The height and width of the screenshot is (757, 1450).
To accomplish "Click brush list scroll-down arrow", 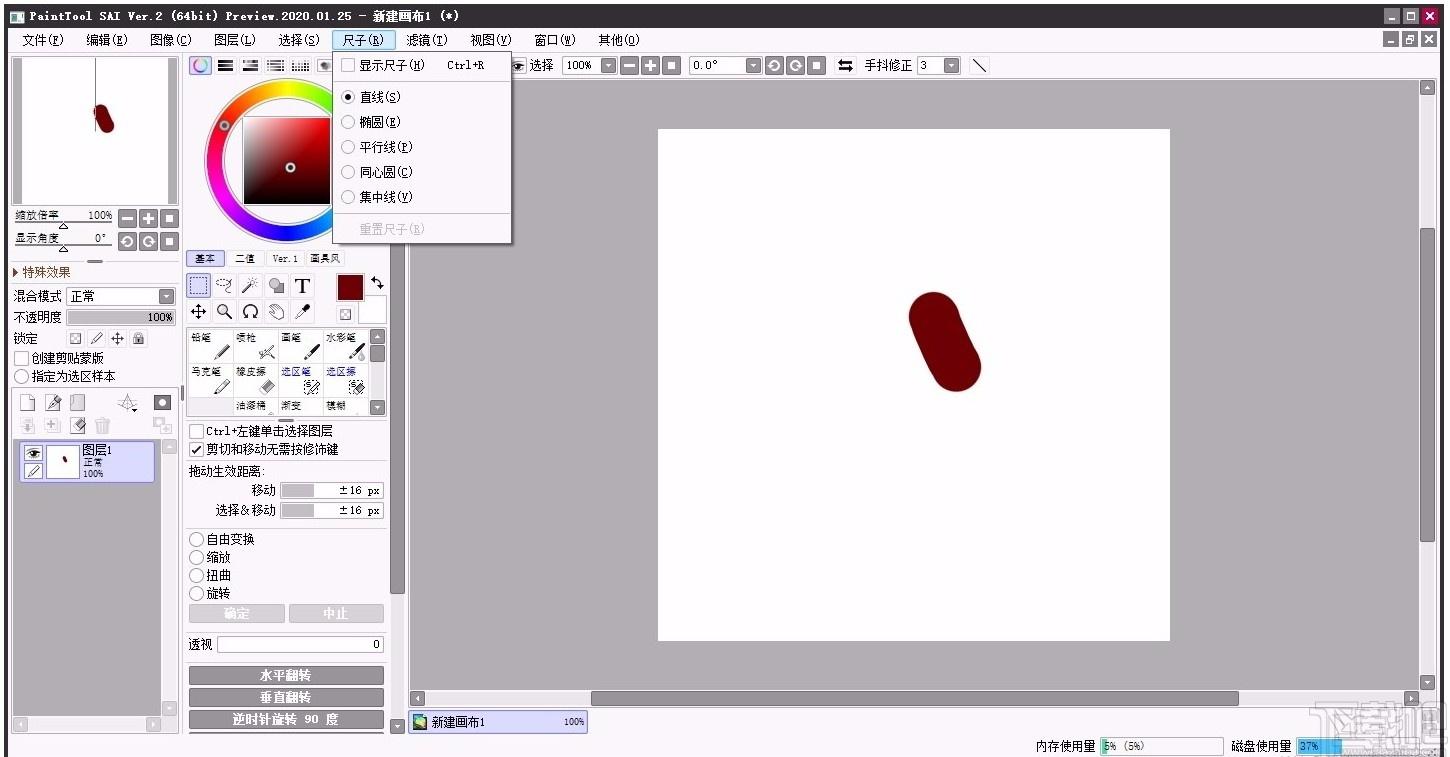I will pyautogui.click(x=377, y=407).
